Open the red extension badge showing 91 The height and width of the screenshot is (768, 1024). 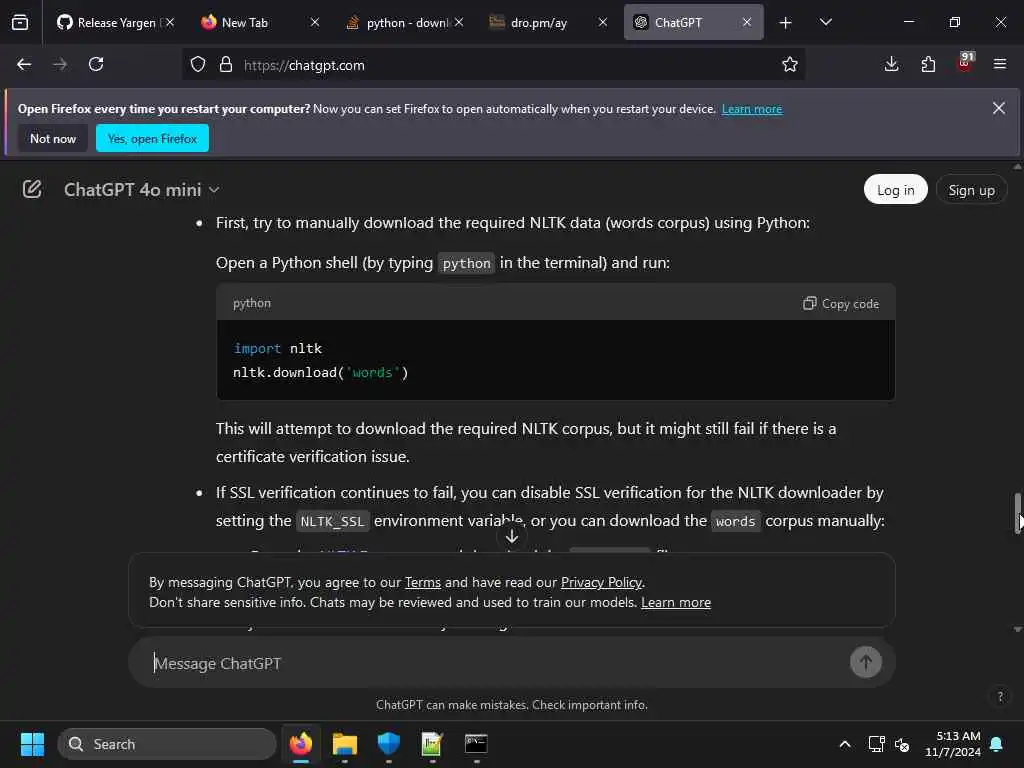965,62
